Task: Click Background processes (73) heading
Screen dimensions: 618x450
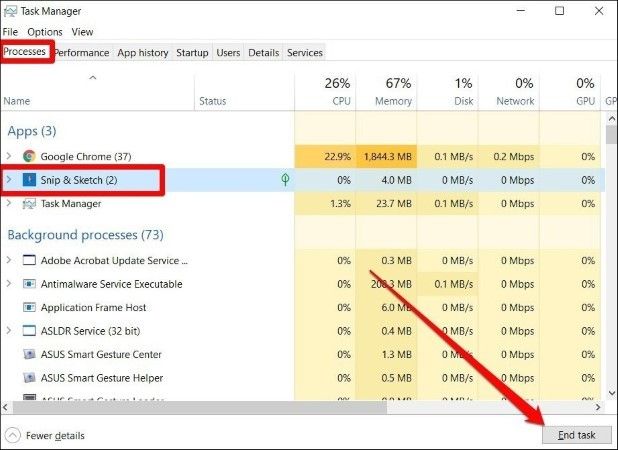Action: pyautogui.click(x=86, y=235)
